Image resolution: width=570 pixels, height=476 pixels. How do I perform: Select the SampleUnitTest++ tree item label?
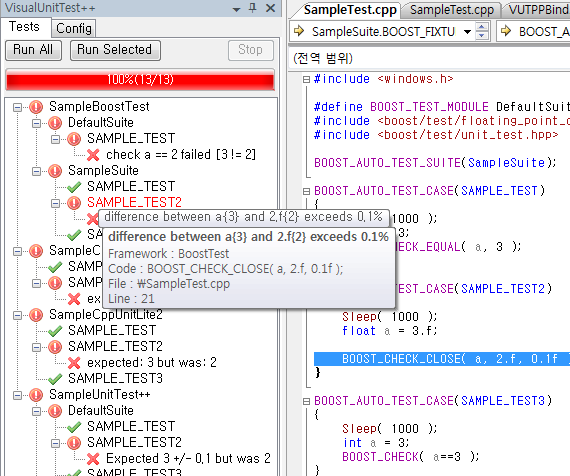(100, 395)
